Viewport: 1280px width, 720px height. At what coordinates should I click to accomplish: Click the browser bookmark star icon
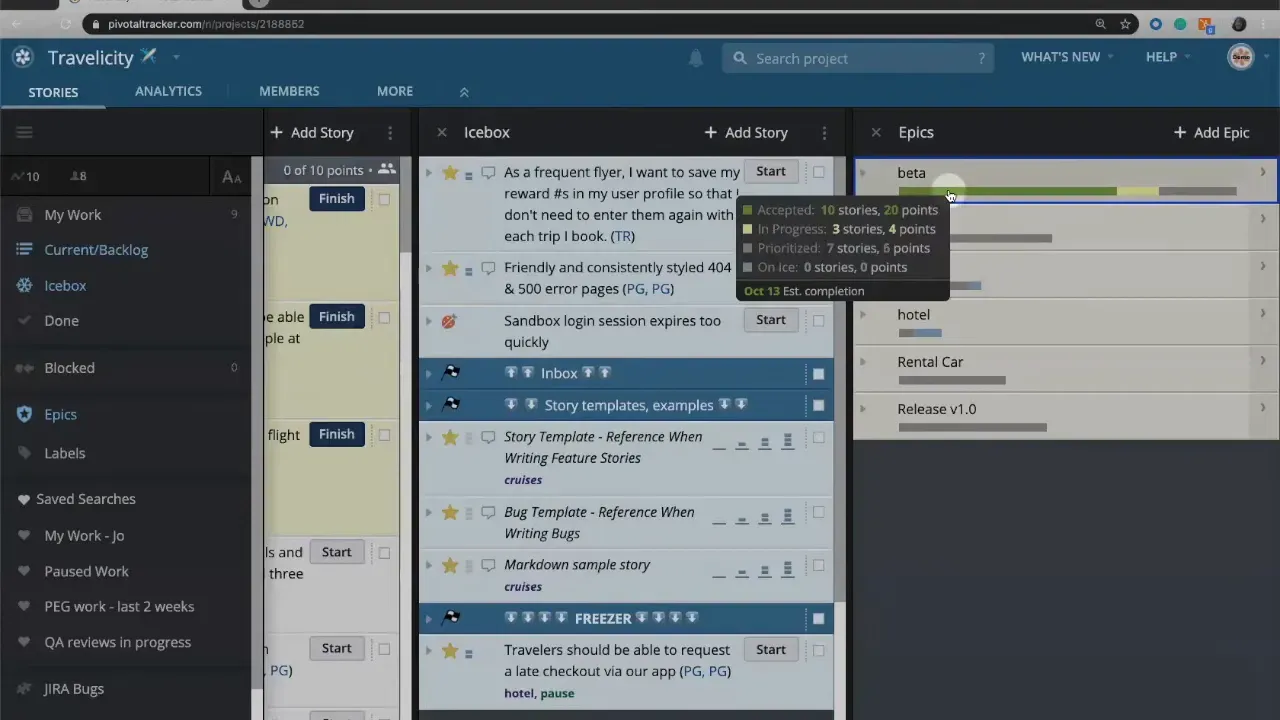click(1125, 24)
